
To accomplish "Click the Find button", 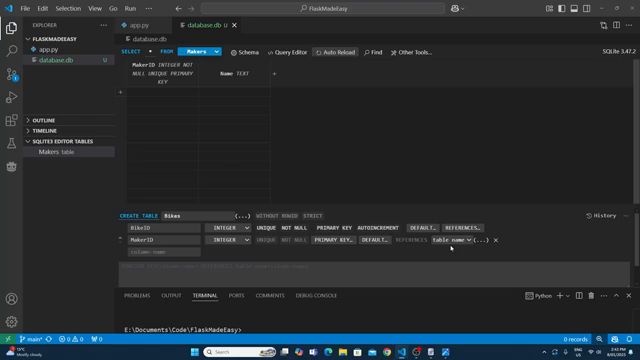I will 373,52.
